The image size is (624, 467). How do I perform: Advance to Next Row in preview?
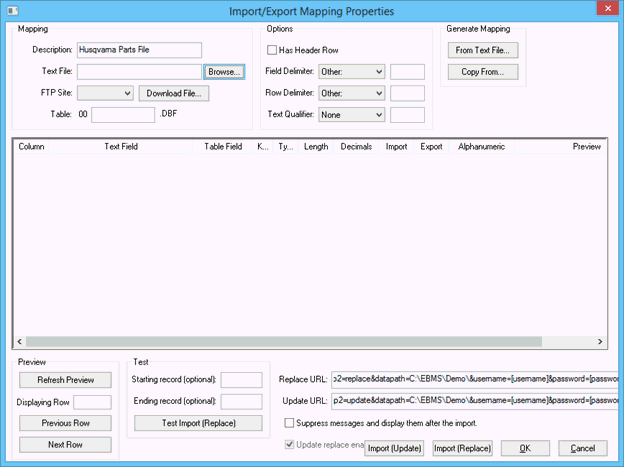coord(66,444)
